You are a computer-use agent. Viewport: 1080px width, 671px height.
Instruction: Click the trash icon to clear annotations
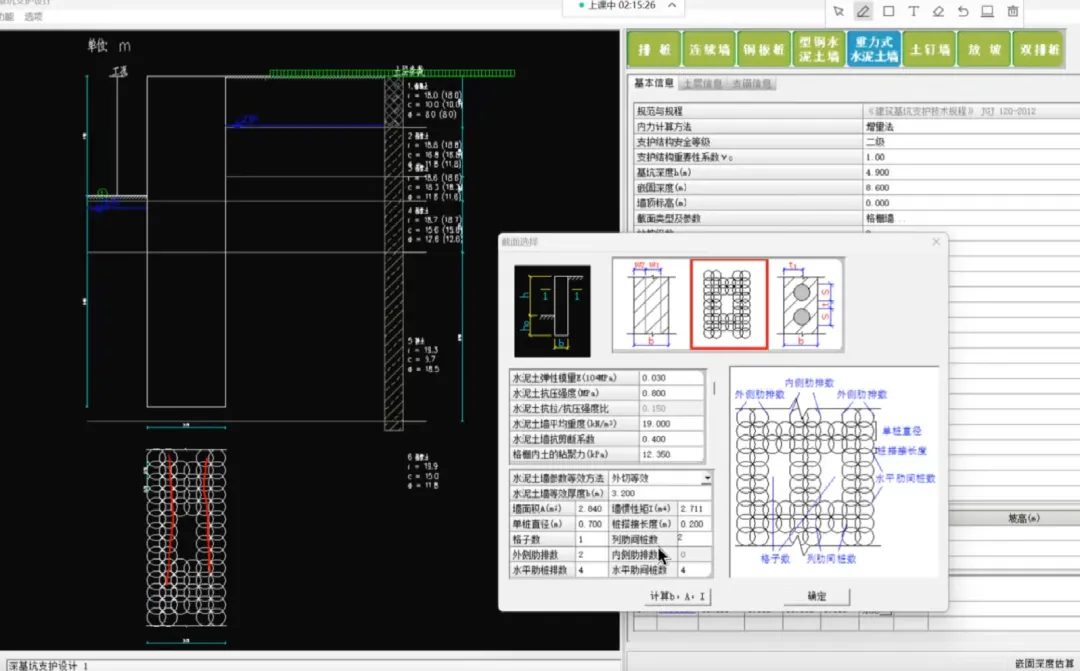[x=1012, y=11]
